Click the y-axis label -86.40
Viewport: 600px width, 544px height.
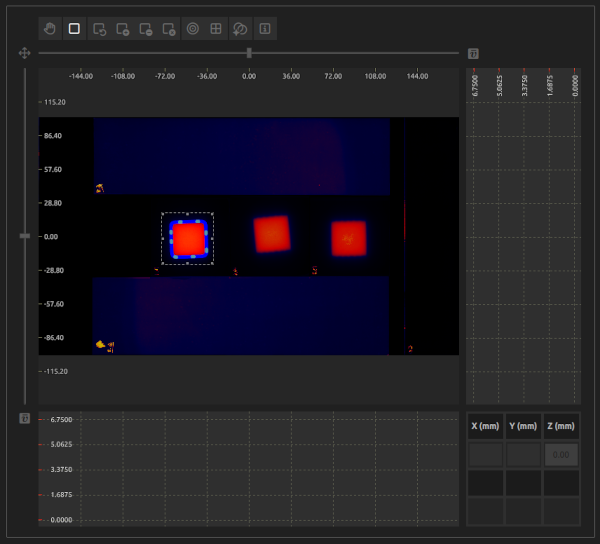pyautogui.click(x=54, y=338)
